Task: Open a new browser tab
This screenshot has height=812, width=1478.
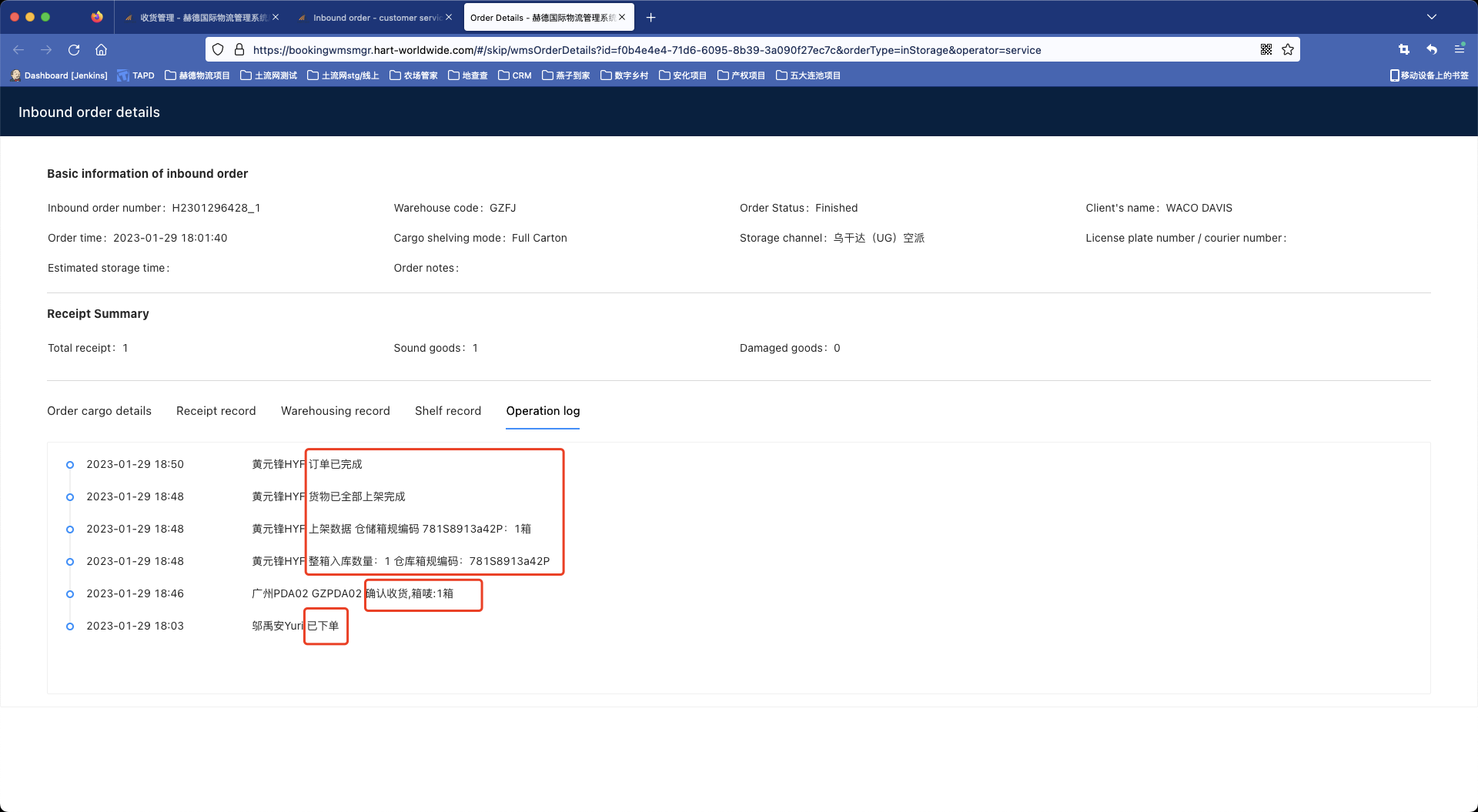Action: tap(650, 18)
